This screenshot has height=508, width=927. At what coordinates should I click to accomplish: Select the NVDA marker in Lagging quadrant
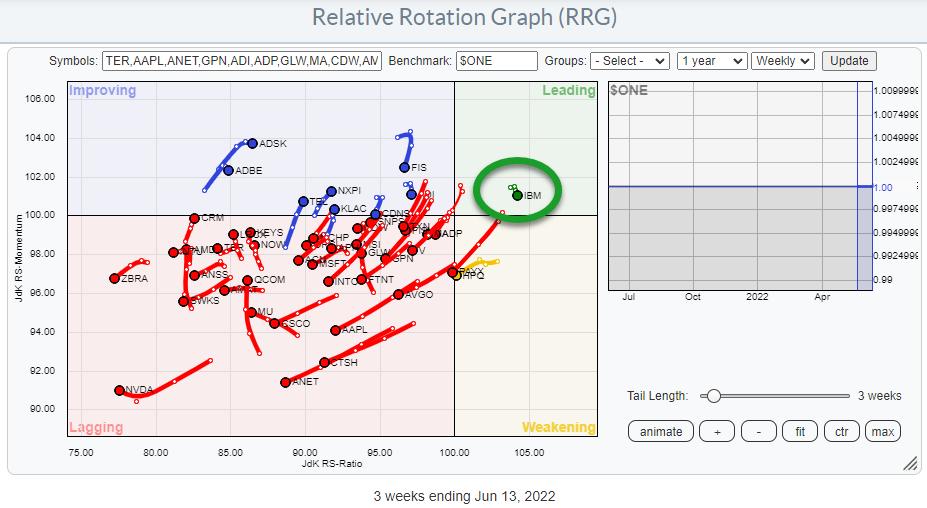120,391
